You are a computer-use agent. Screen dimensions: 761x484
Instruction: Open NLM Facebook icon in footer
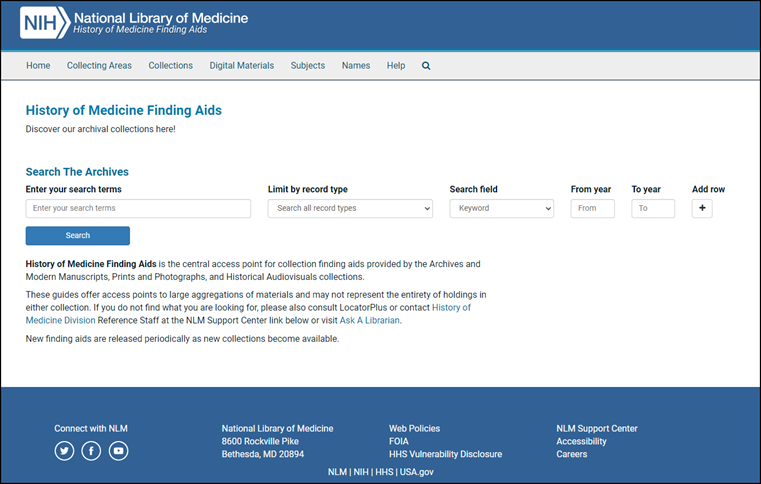tap(91, 451)
